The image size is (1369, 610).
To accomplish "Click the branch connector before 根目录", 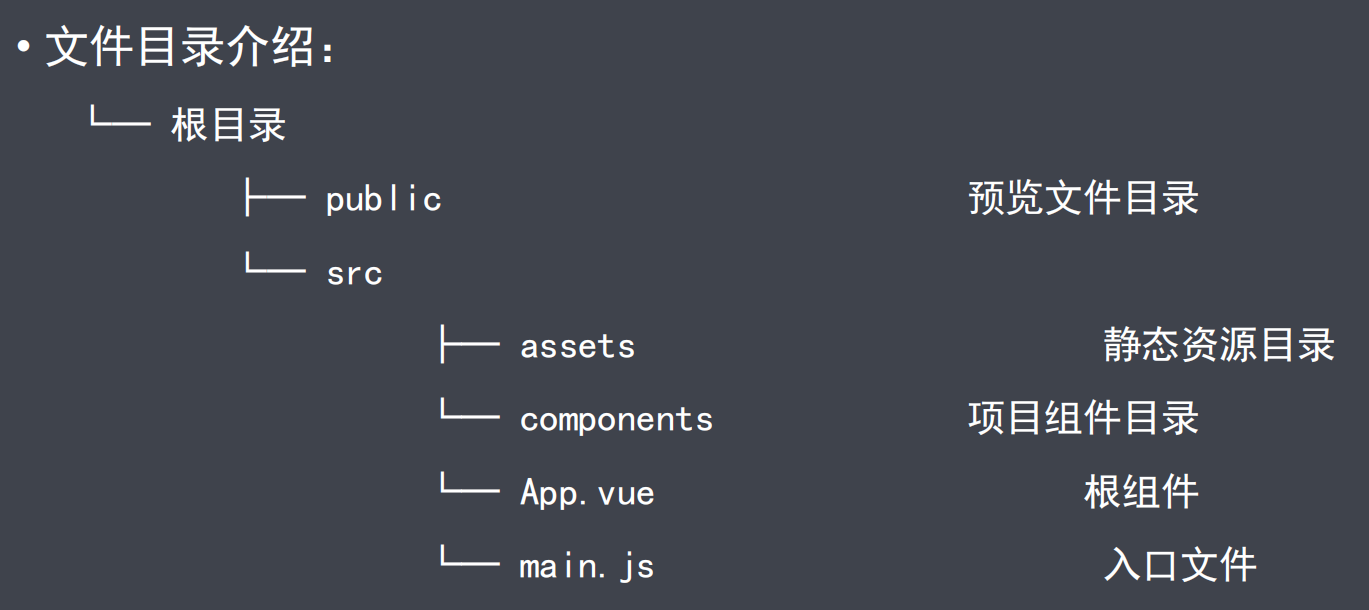I will pyautogui.click(x=120, y=121).
